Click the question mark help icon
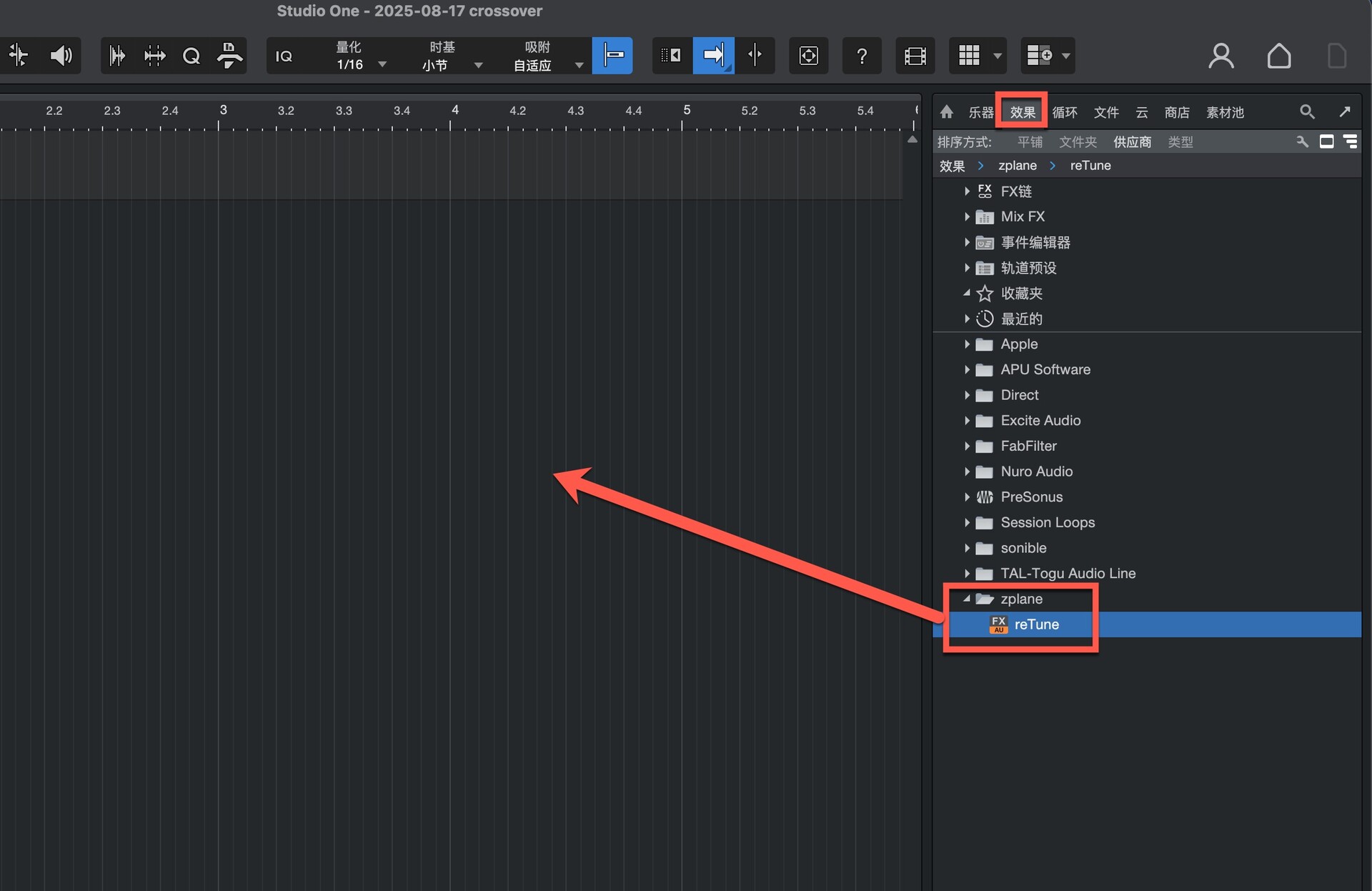Image resolution: width=1372 pixels, height=891 pixels. pyautogui.click(x=862, y=56)
